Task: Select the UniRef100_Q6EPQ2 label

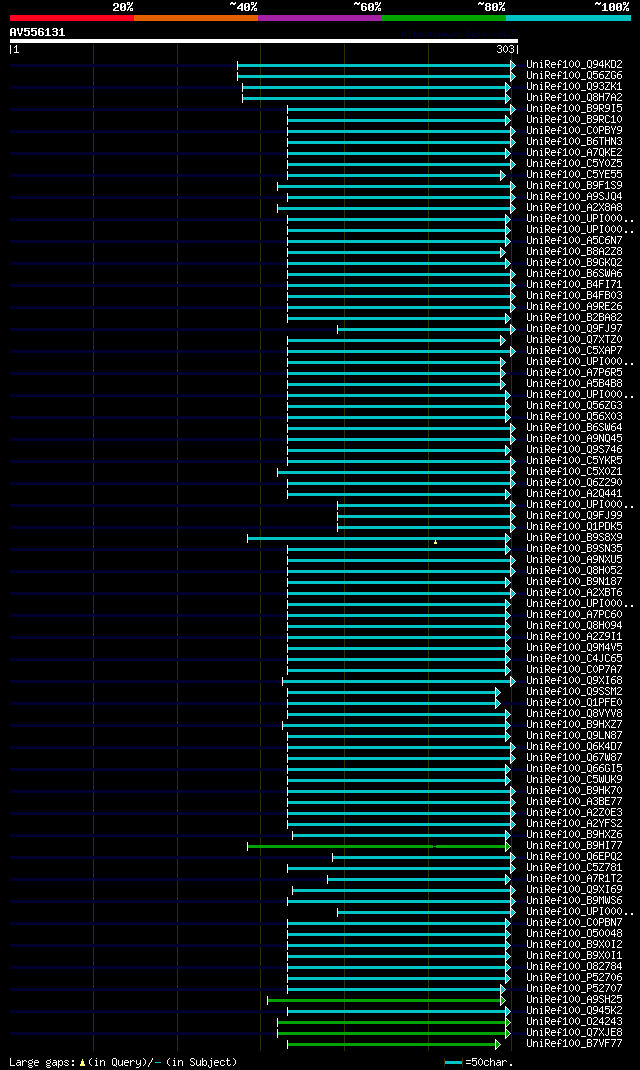Action: [574, 857]
